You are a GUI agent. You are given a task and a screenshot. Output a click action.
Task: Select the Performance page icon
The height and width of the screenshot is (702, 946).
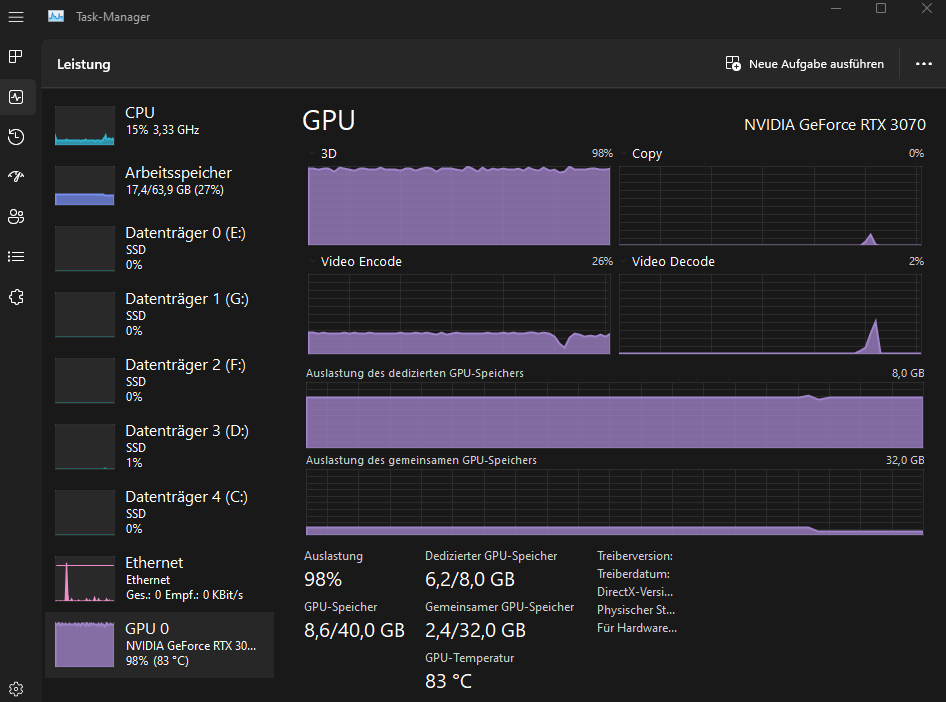(16, 97)
